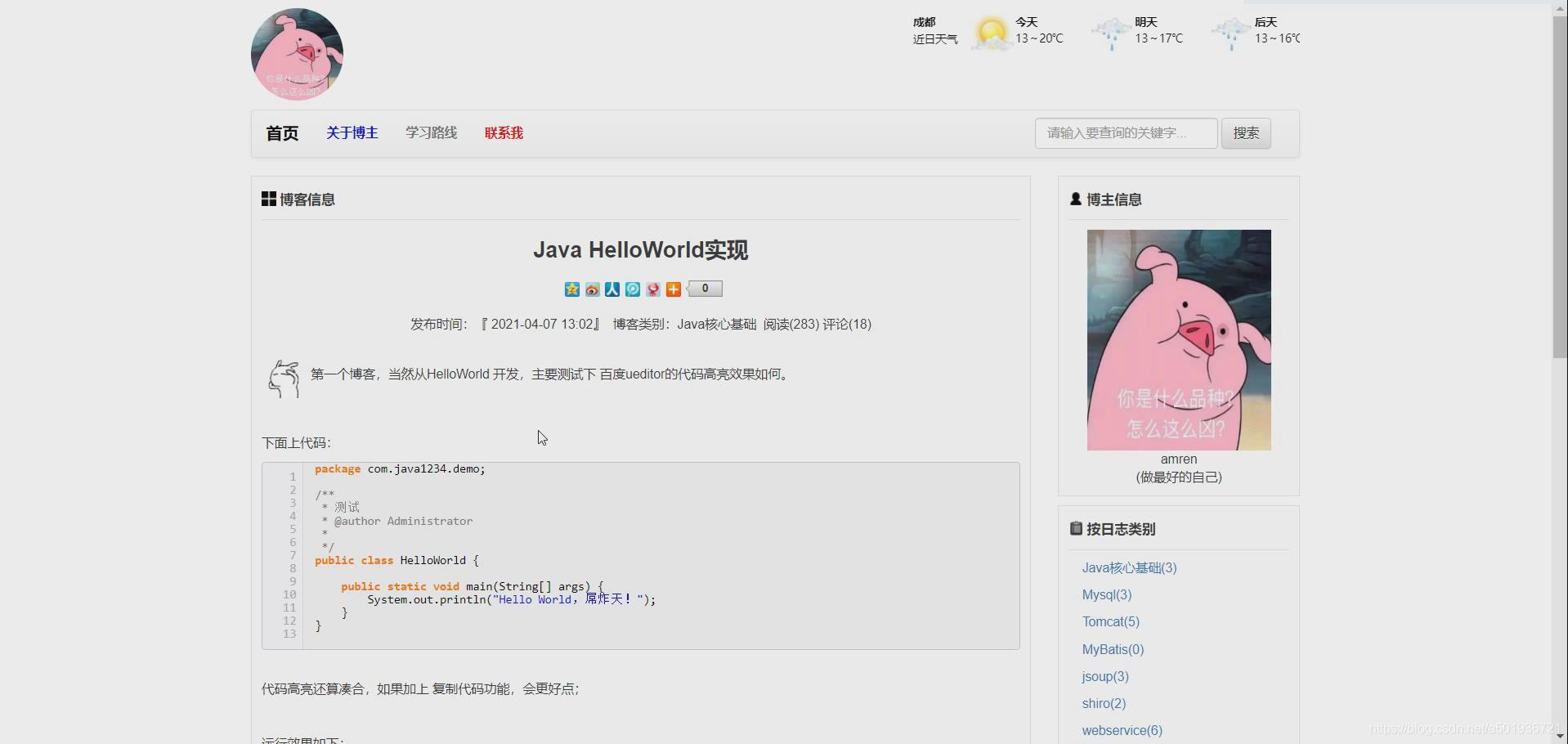Image resolution: width=1568 pixels, height=744 pixels.
Task: Select the person icon next to 博主信息
Action: 1076,199
